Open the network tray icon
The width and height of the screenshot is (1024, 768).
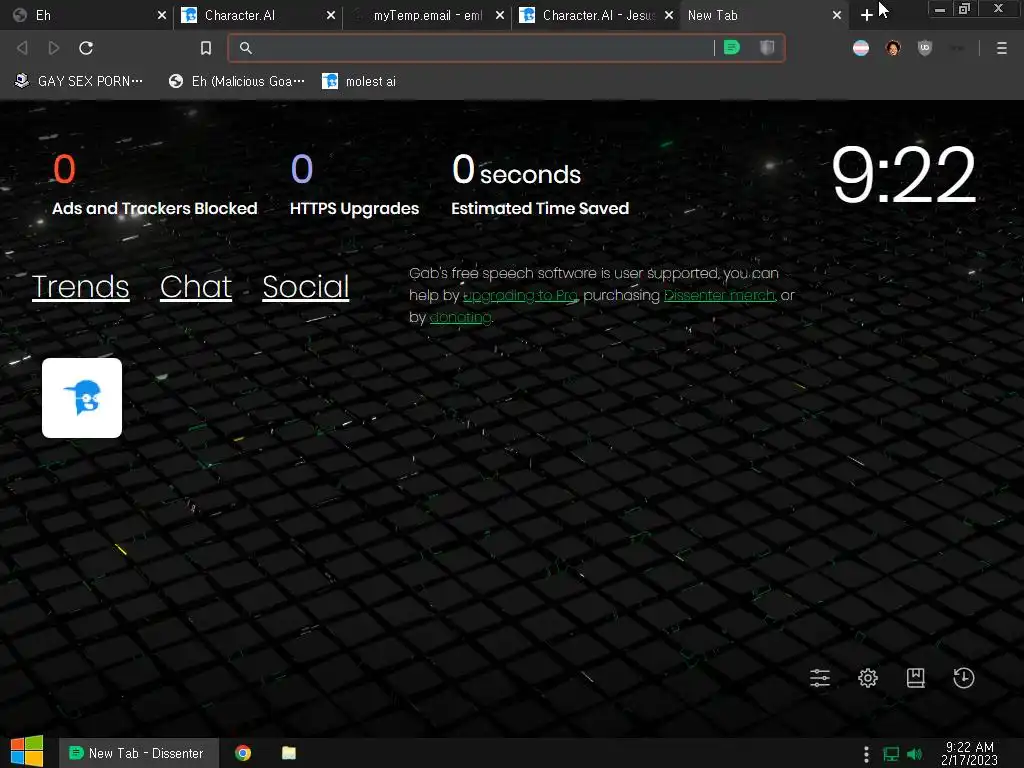891,754
